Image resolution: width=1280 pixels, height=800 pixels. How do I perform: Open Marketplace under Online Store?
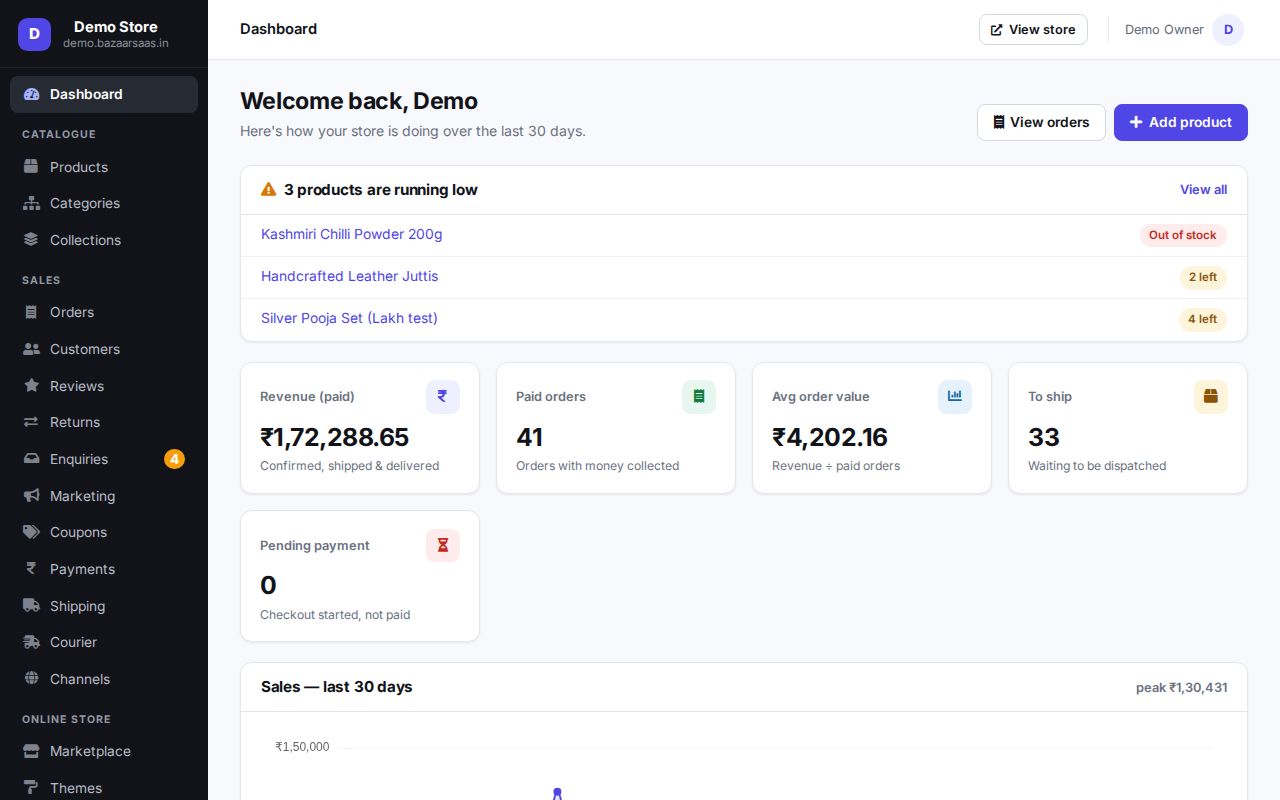(104, 751)
